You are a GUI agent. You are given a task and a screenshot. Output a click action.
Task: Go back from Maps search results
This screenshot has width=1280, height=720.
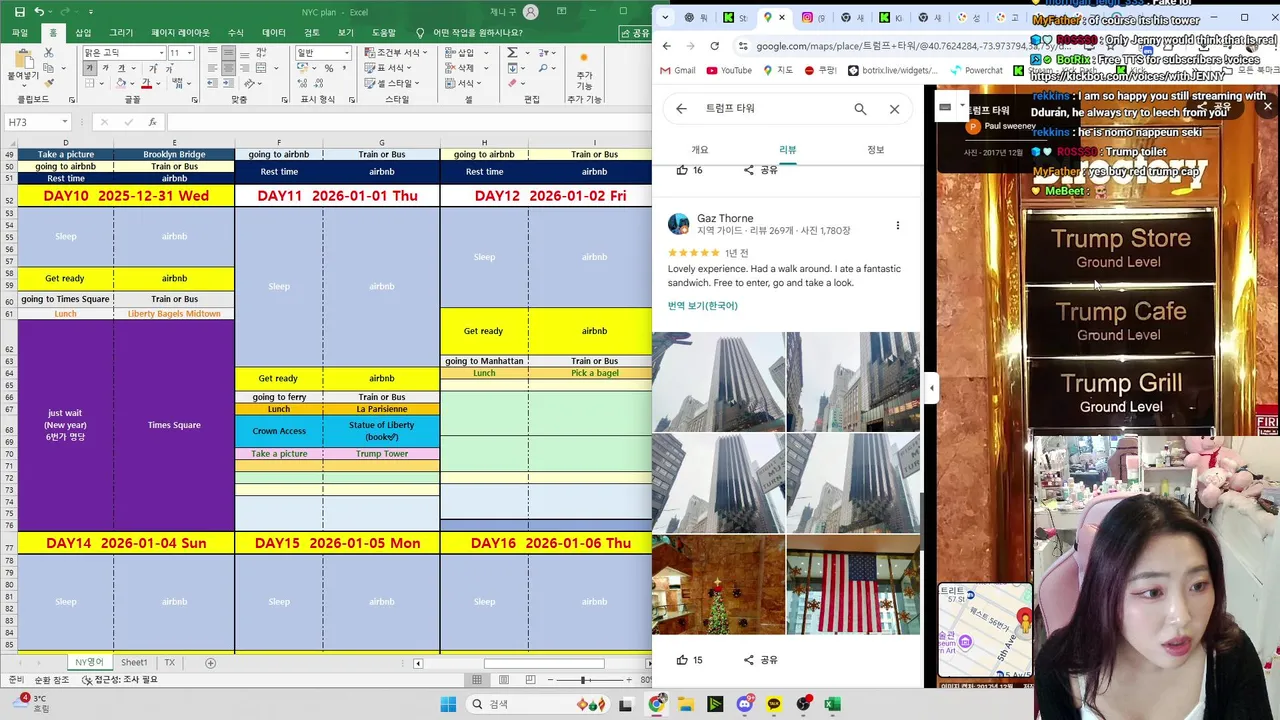[681, 109]
